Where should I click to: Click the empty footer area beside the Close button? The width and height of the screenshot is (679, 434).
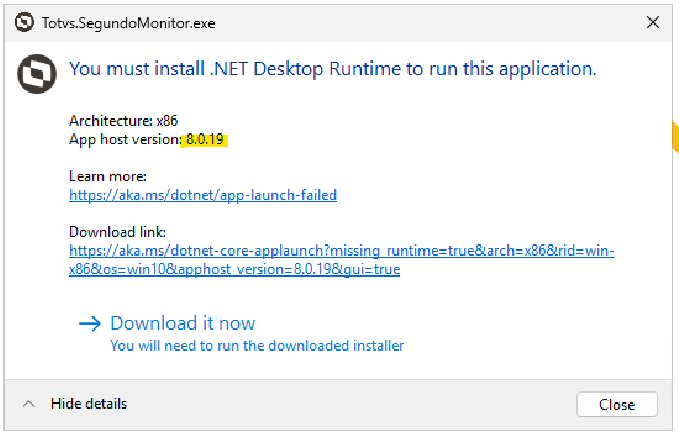350,404
